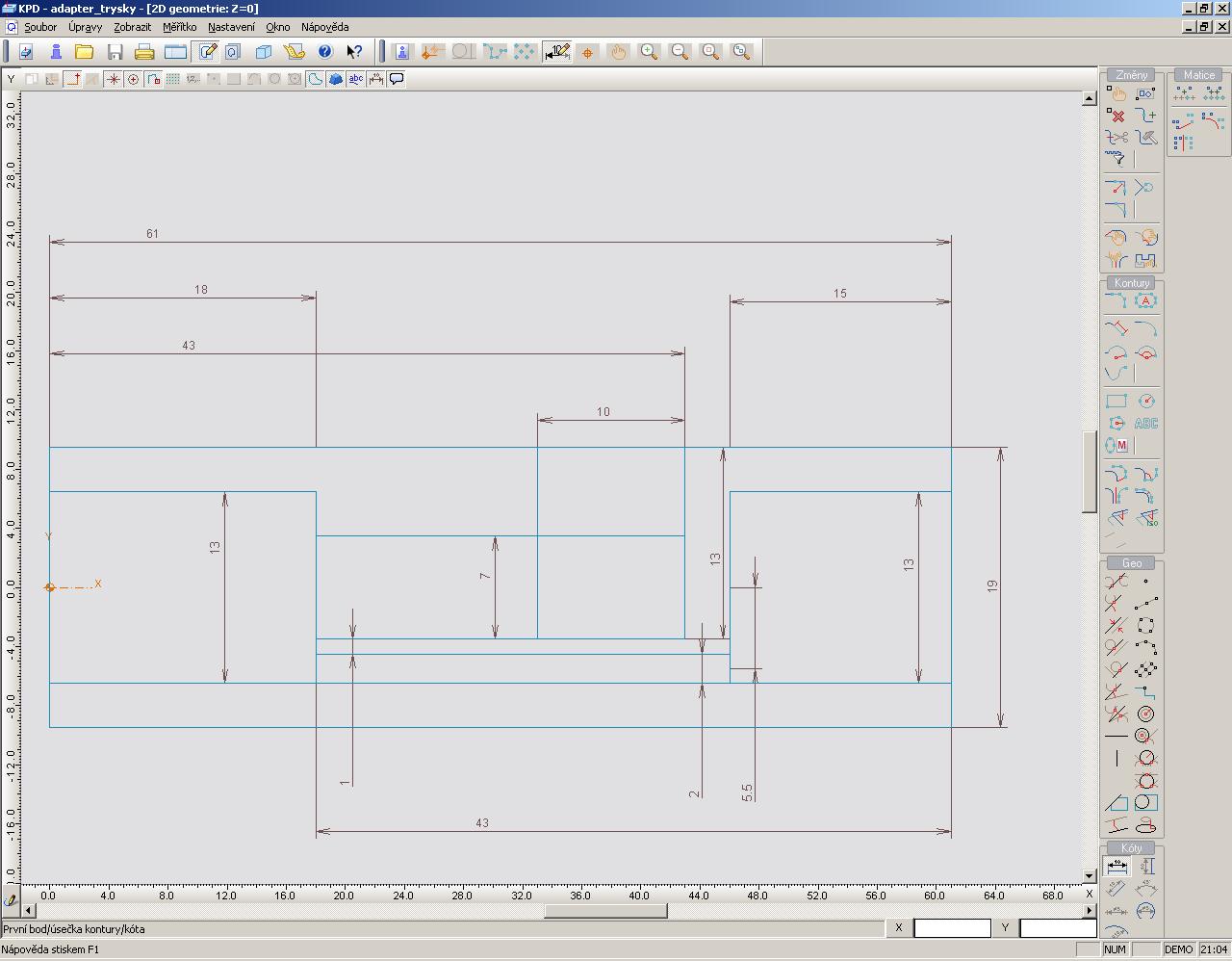
Task: Click the print icon in toolbar
Action: 144,52
